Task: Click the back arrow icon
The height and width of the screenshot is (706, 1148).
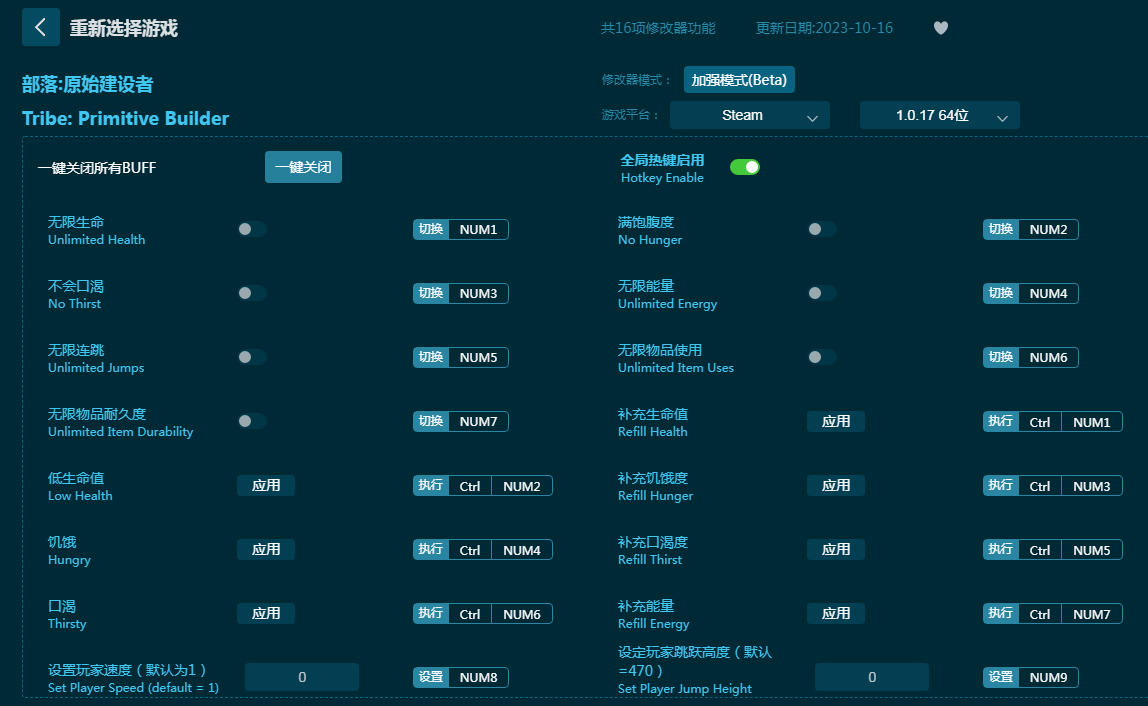Action: (x=40, y=27)
